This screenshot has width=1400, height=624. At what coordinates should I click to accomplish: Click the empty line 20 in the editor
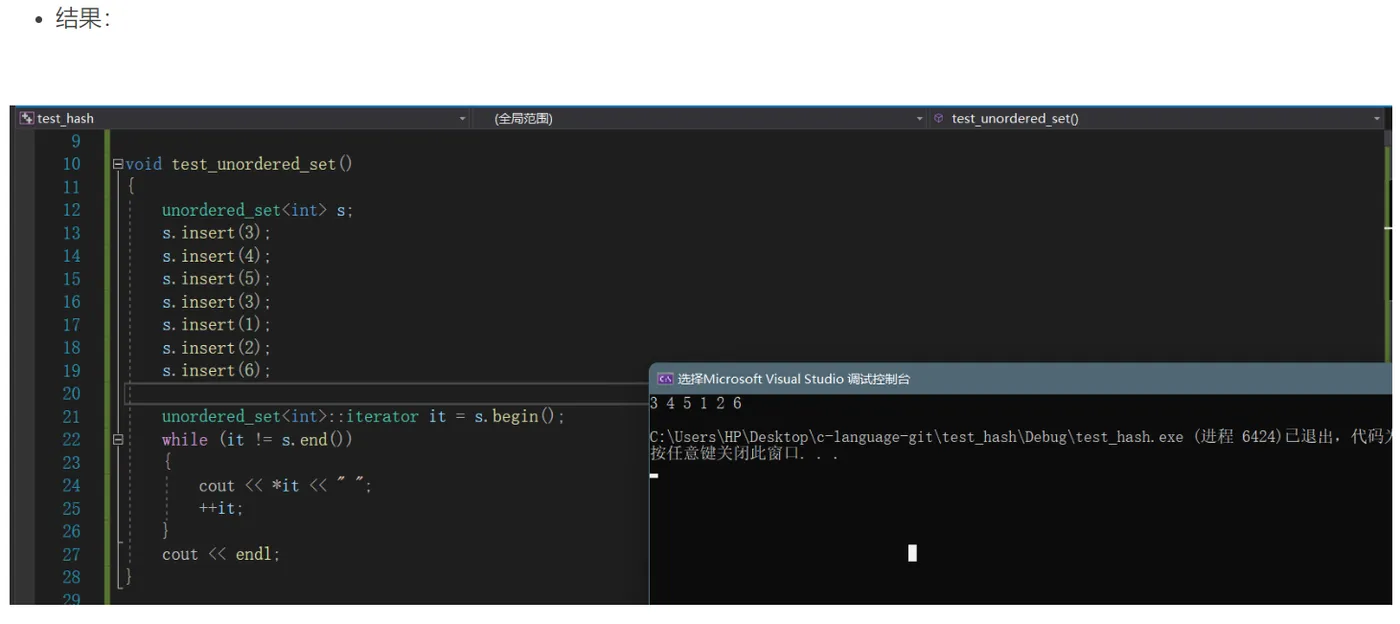(x=386, y=394)
